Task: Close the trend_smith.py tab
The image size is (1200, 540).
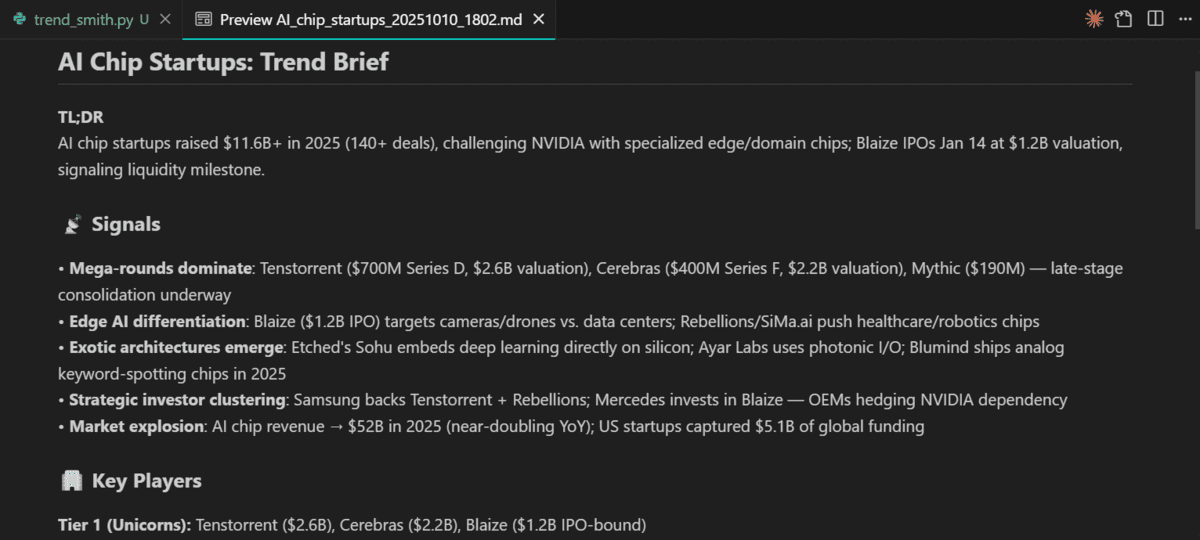Action: tap(166, 20)
